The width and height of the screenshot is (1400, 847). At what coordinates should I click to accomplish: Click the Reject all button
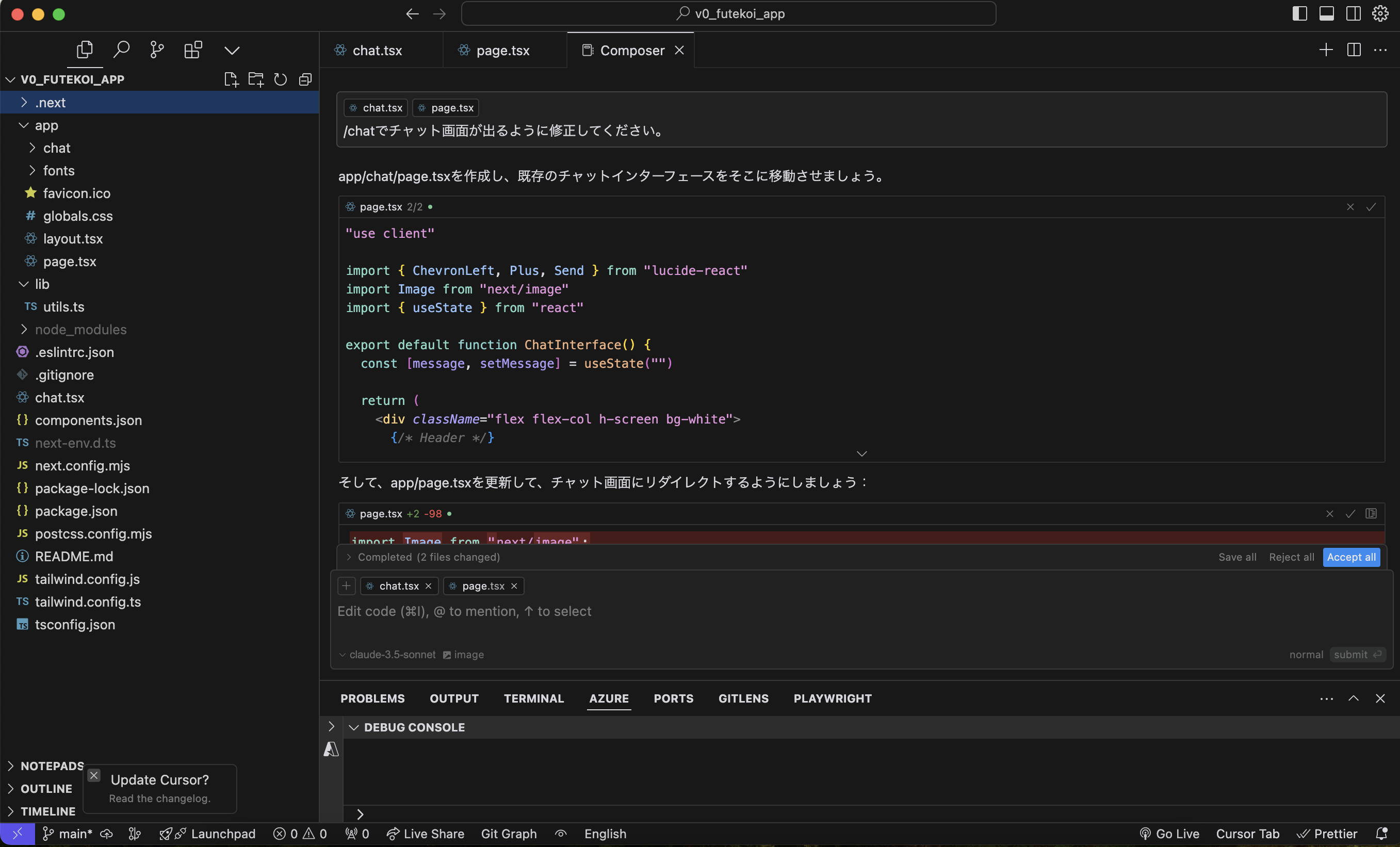coord(1291,557)
